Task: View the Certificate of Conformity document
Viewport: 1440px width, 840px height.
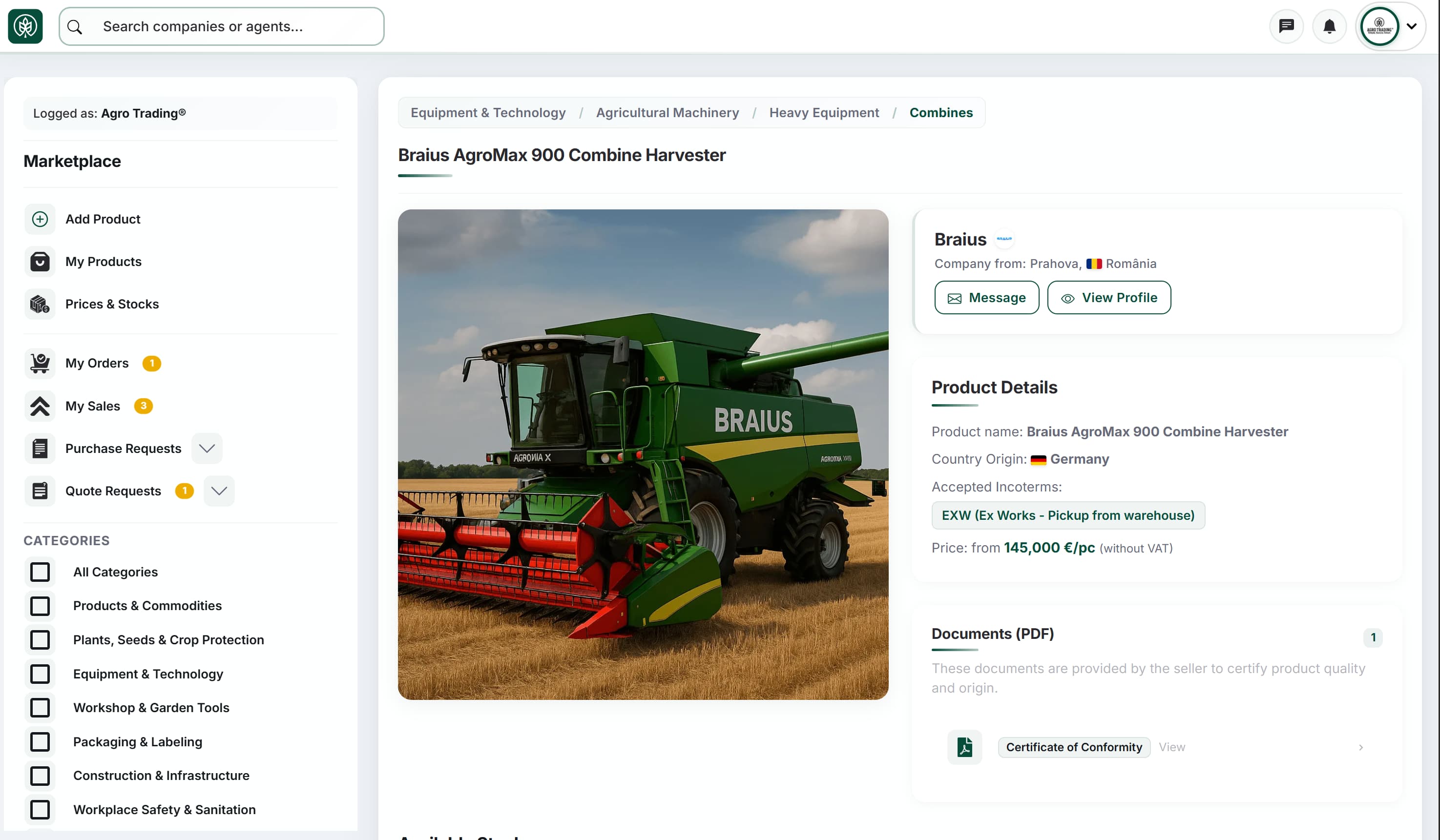Action: [1172, 747]
